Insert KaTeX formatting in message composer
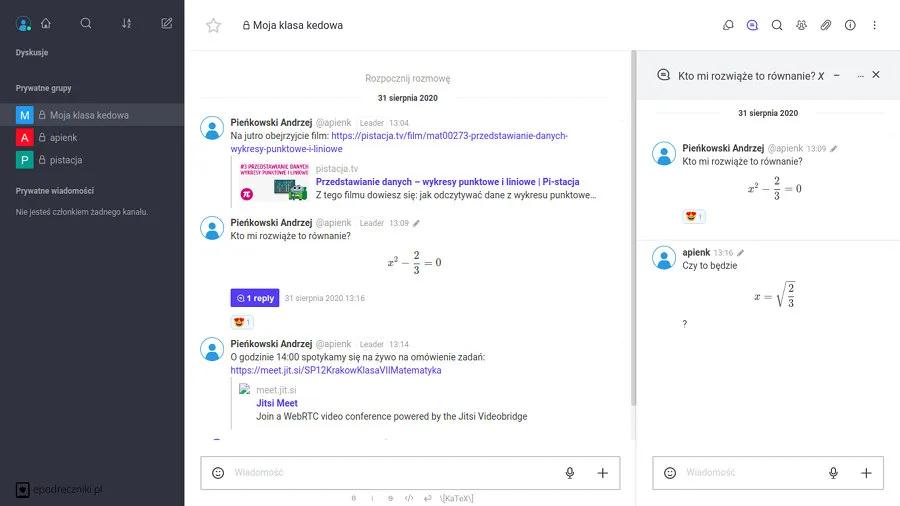The width and height of the screenshot is (900, 506). coord(456,497)
